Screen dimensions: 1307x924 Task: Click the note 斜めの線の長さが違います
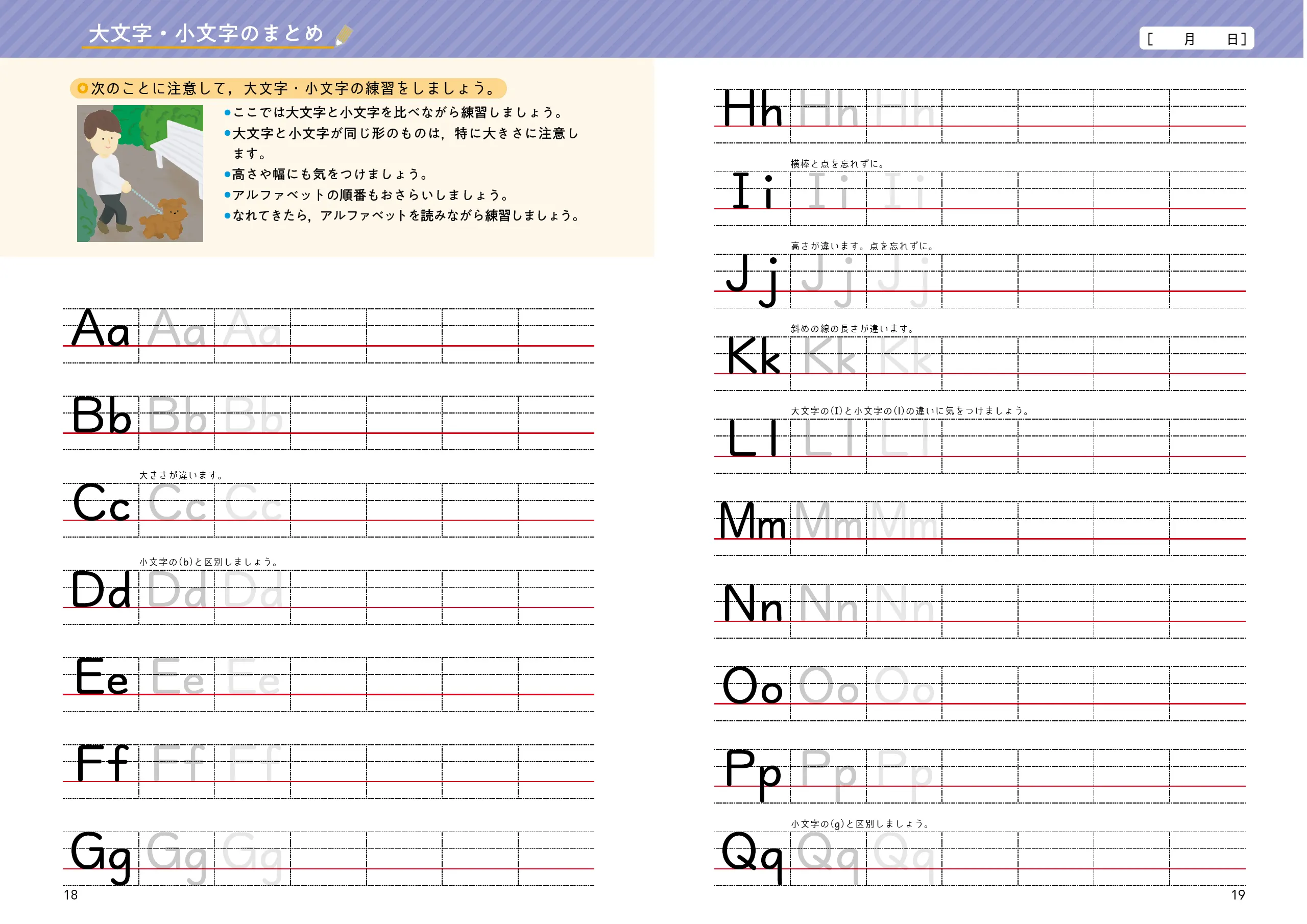(853, 329)
